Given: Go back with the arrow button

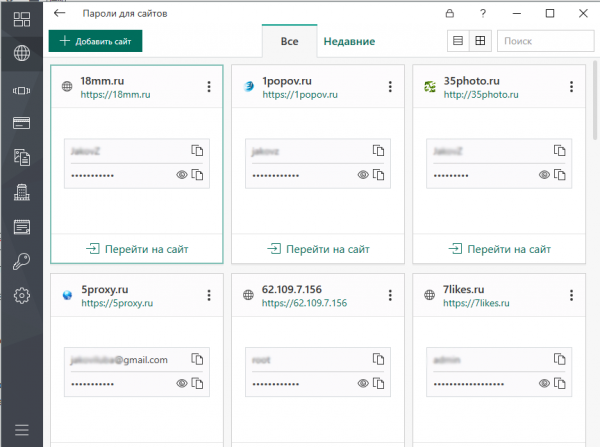Looking at the screenshot, I should click(60, 13).
